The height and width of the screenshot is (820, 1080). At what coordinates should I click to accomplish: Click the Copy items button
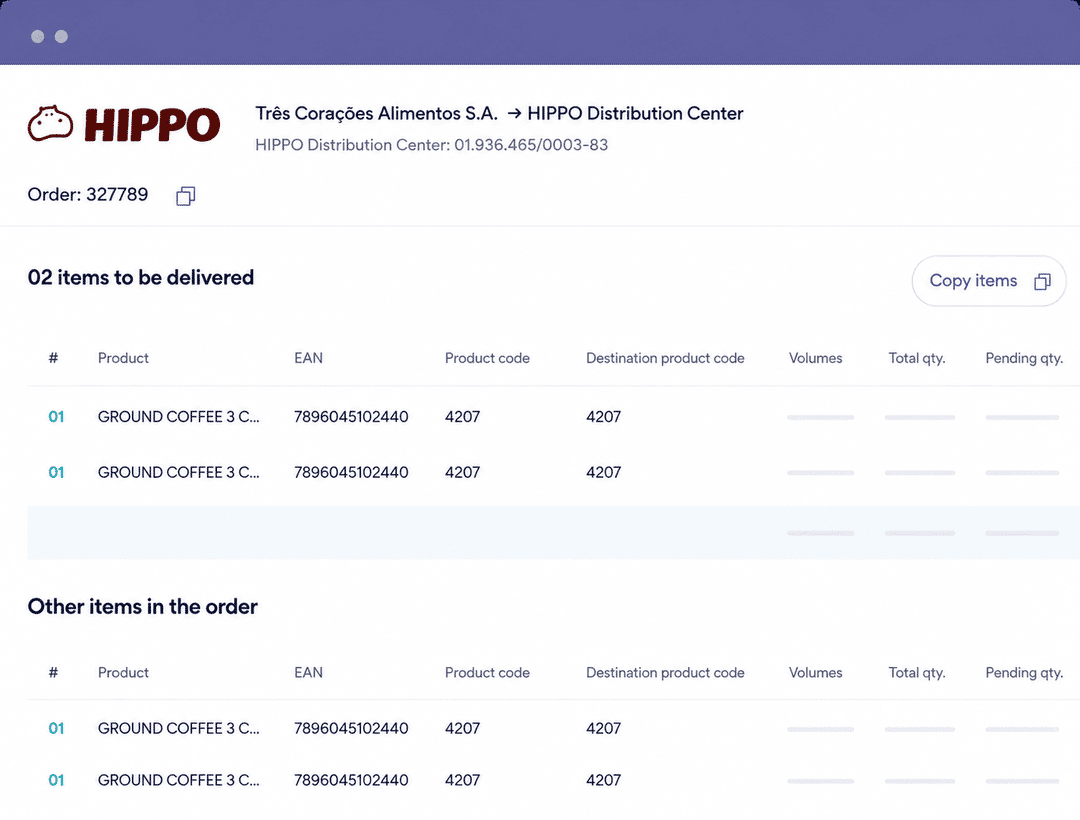[x=988, y=281]
